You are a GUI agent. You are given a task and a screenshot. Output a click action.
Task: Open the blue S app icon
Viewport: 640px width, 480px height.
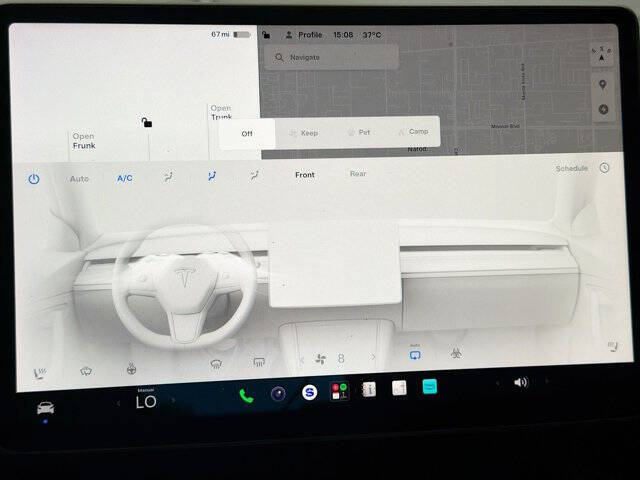tap(309, 392)
